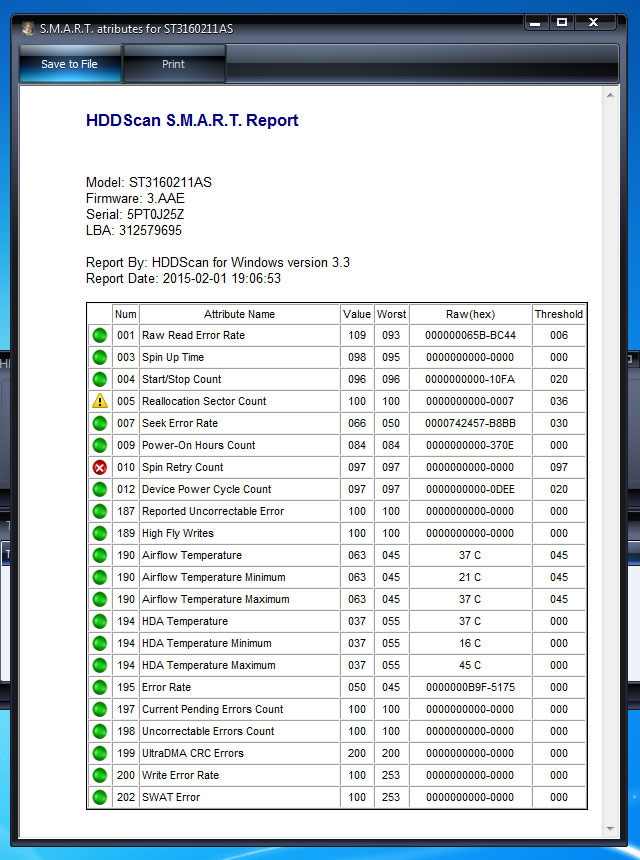Click green icon for Reported Uncorrectable Error
640x860 pixels.
pyautogui.click(x=100, y=511)
